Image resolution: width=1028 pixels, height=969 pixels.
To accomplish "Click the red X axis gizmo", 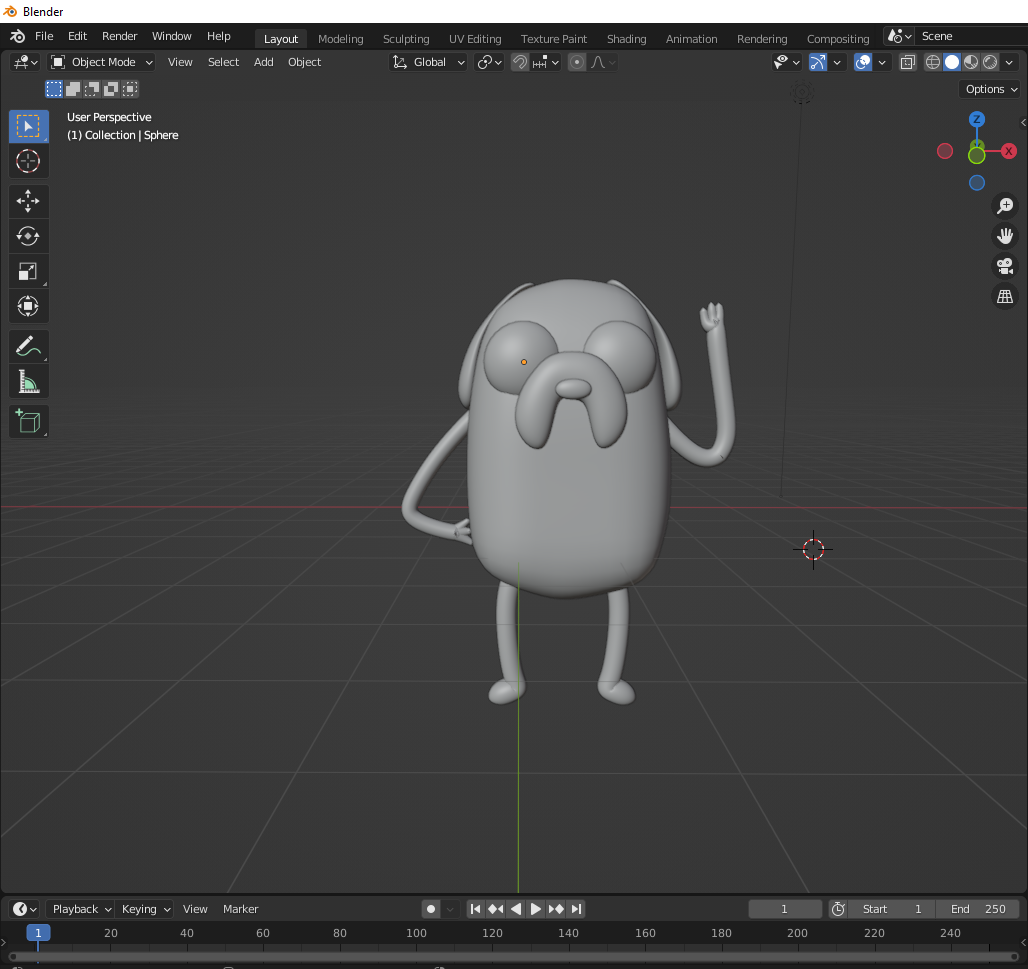I will (x=1009, y=151).
